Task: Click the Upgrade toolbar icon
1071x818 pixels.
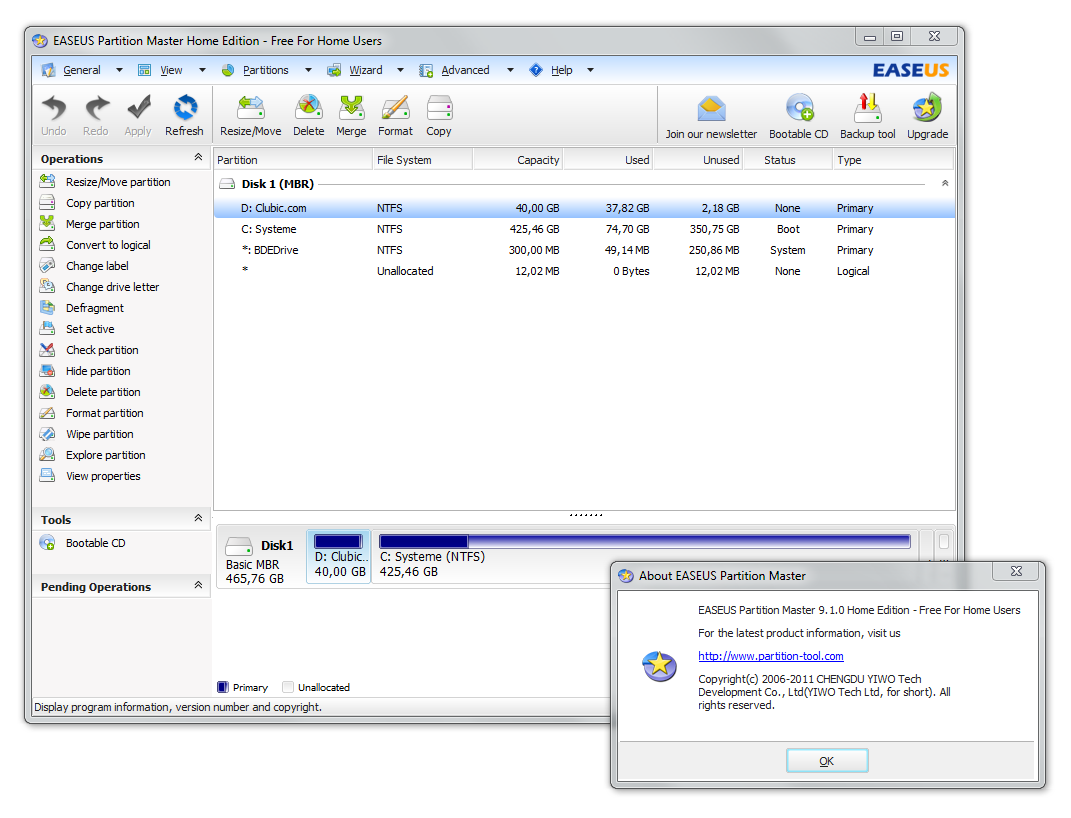Action: tap(928, 117)
